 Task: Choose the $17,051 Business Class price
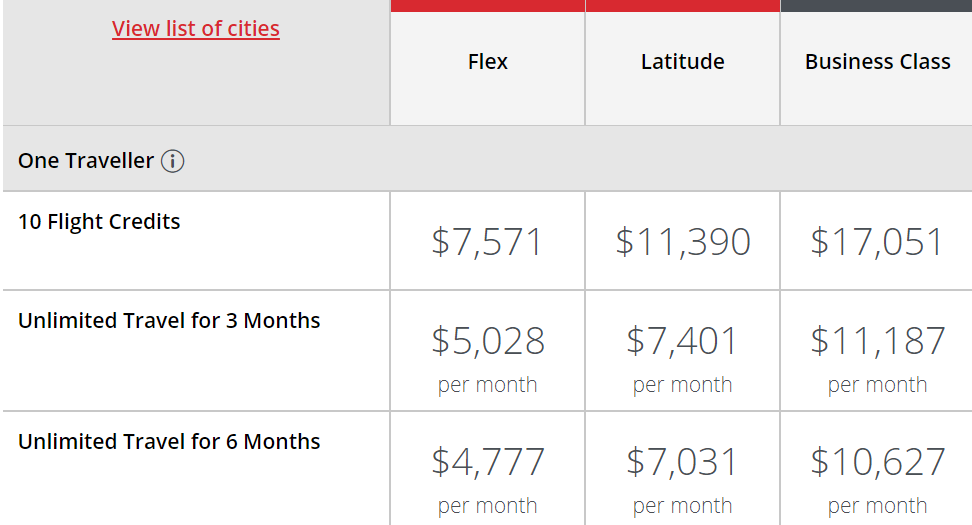pos(877,242)
